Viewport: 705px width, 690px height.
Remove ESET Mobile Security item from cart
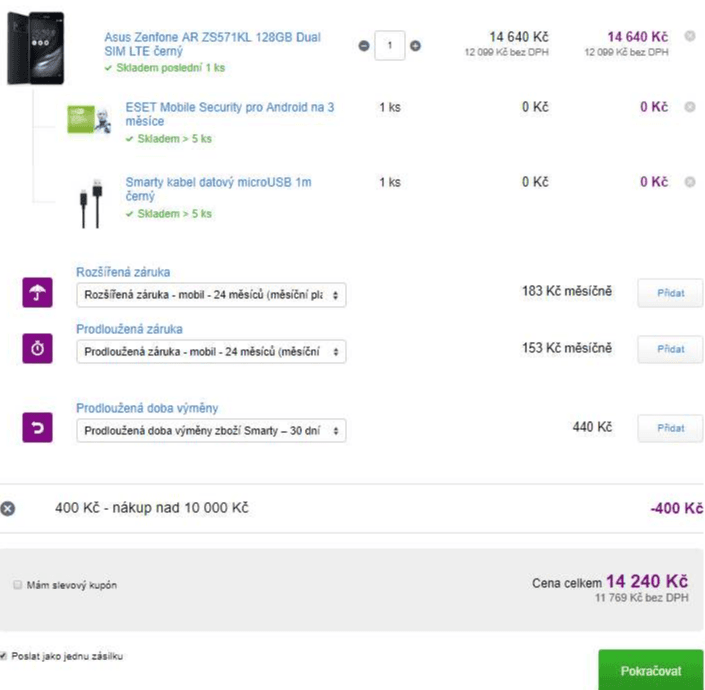690,107
